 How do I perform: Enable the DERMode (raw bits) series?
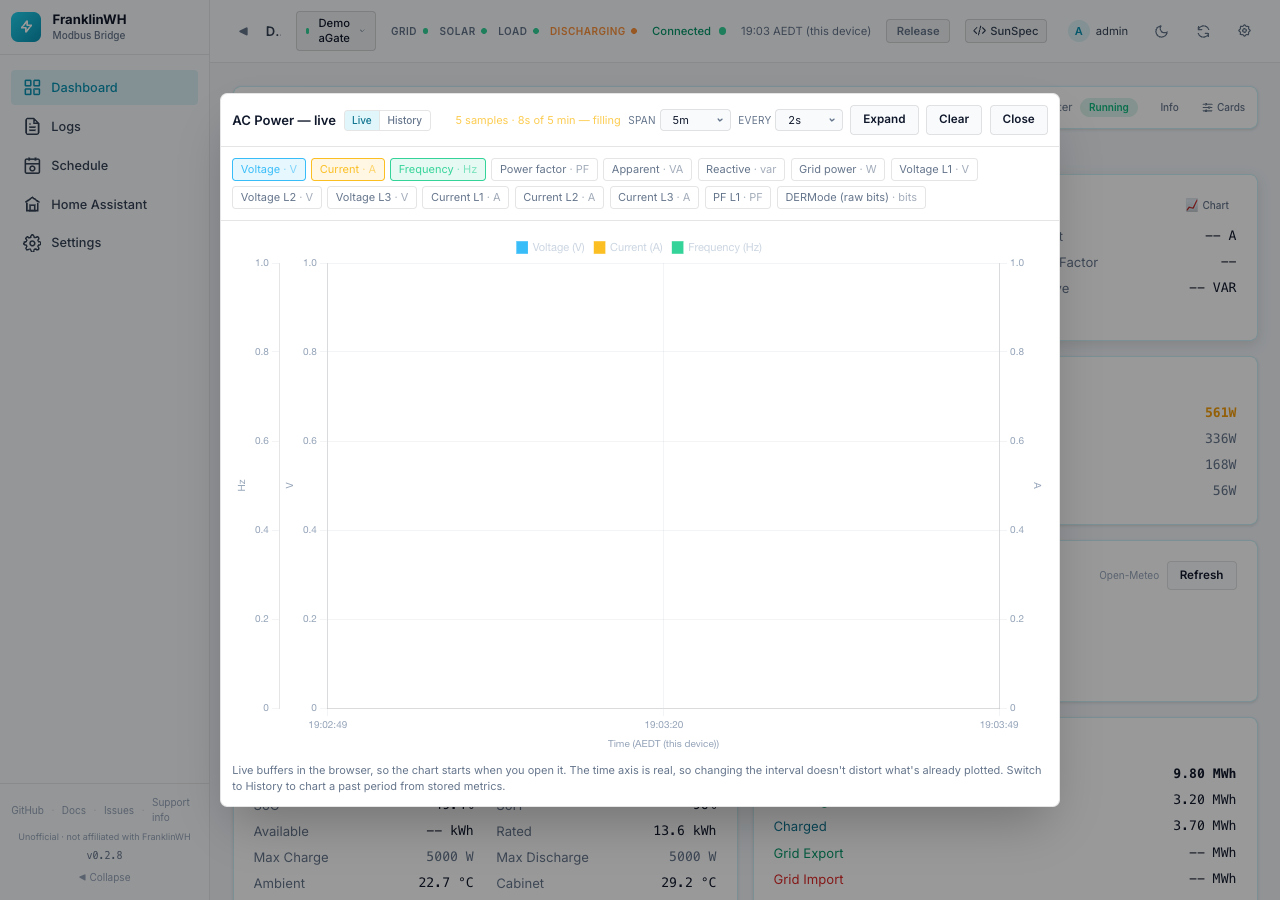pos(851,197)
